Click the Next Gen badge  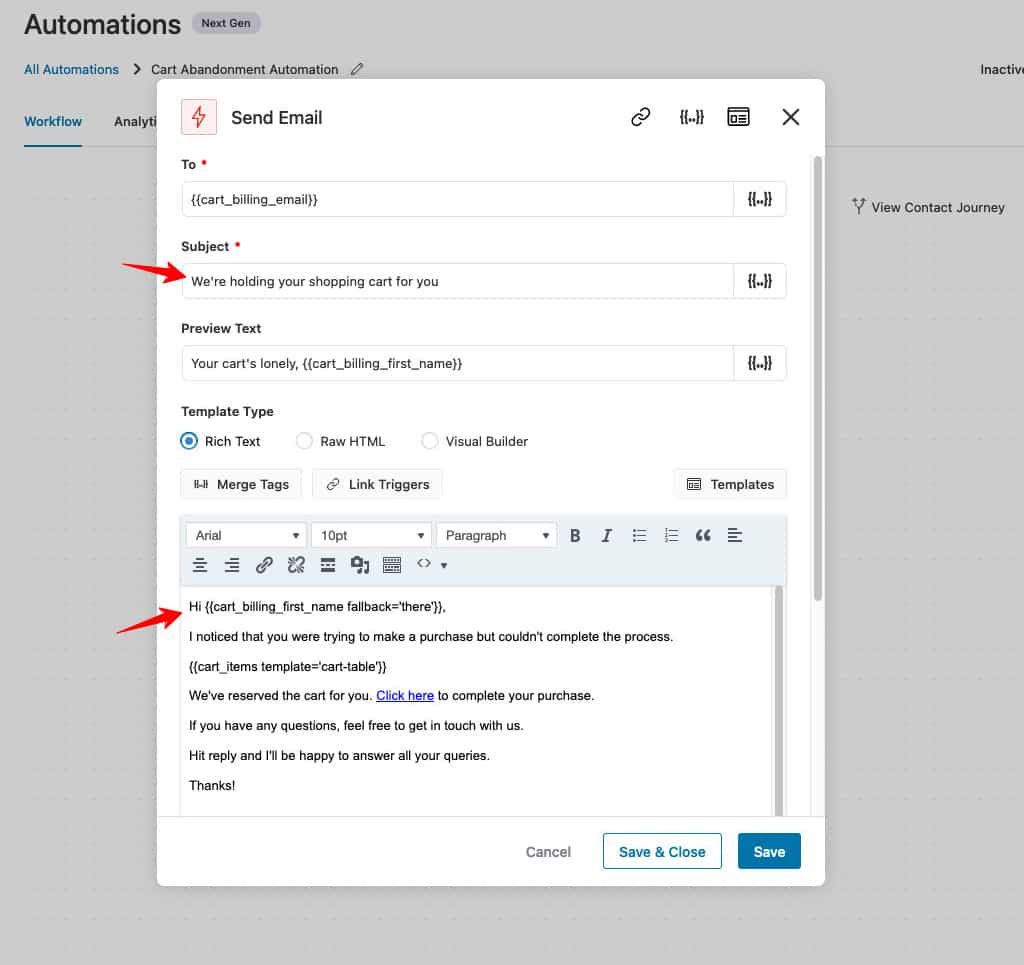click(x=226, y=24)
